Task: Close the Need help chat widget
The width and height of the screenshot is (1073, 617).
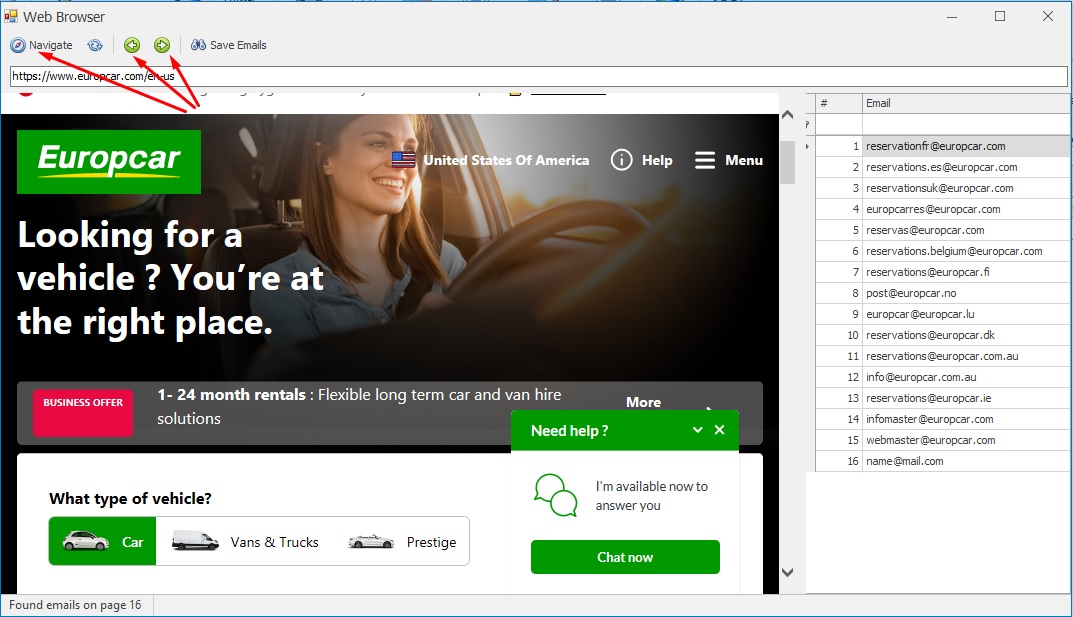Action: coord(719,430)
